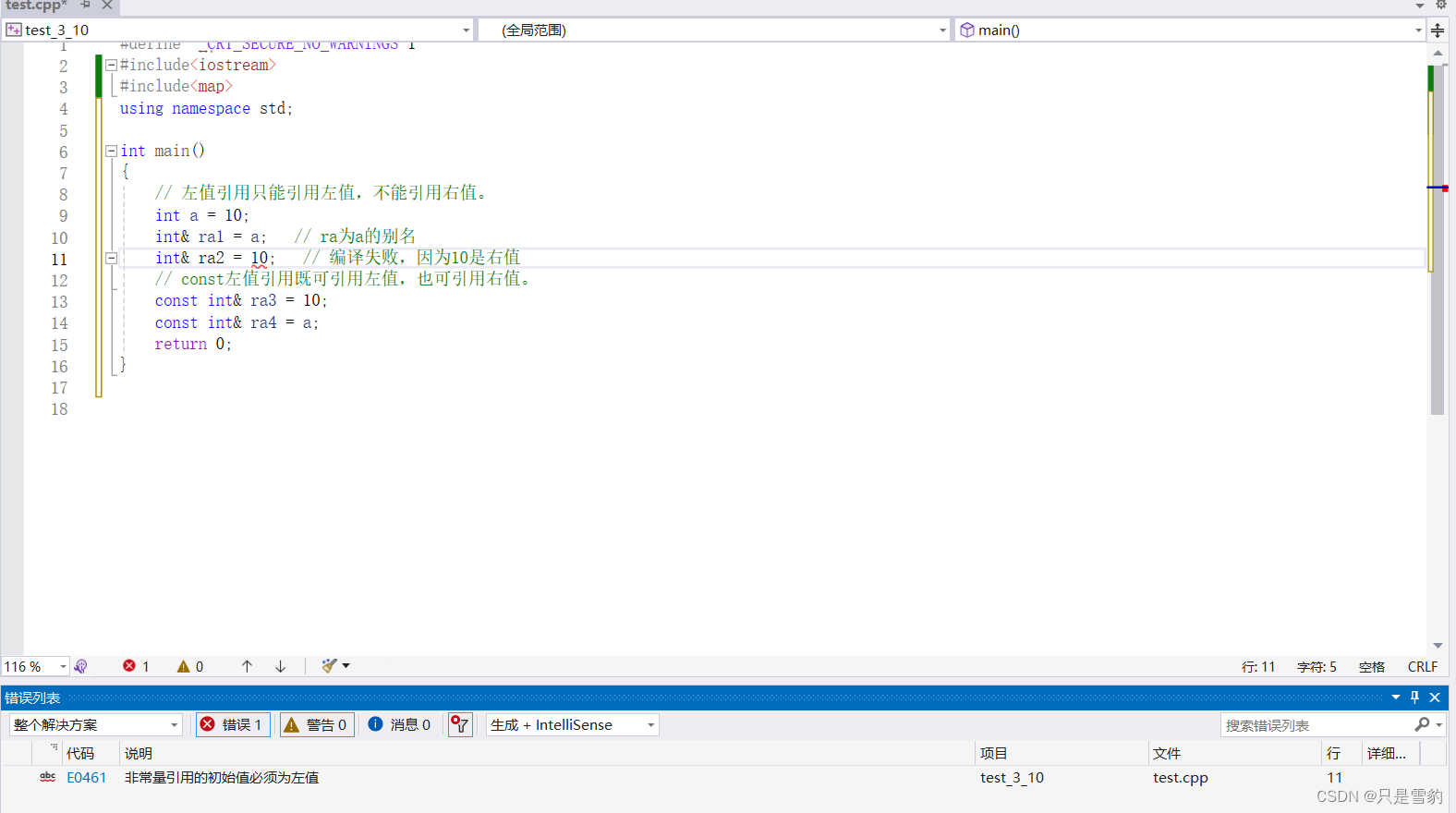The width and height of the screenshot is (1456, 813).
Task: Toggle the 警告 0 warnings filter
Action: tap(317, 725)
